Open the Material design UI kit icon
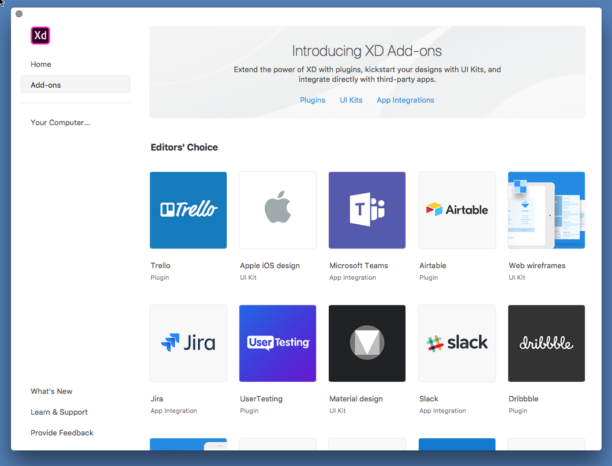The image size is (612, 466). [x=367, y=343]
